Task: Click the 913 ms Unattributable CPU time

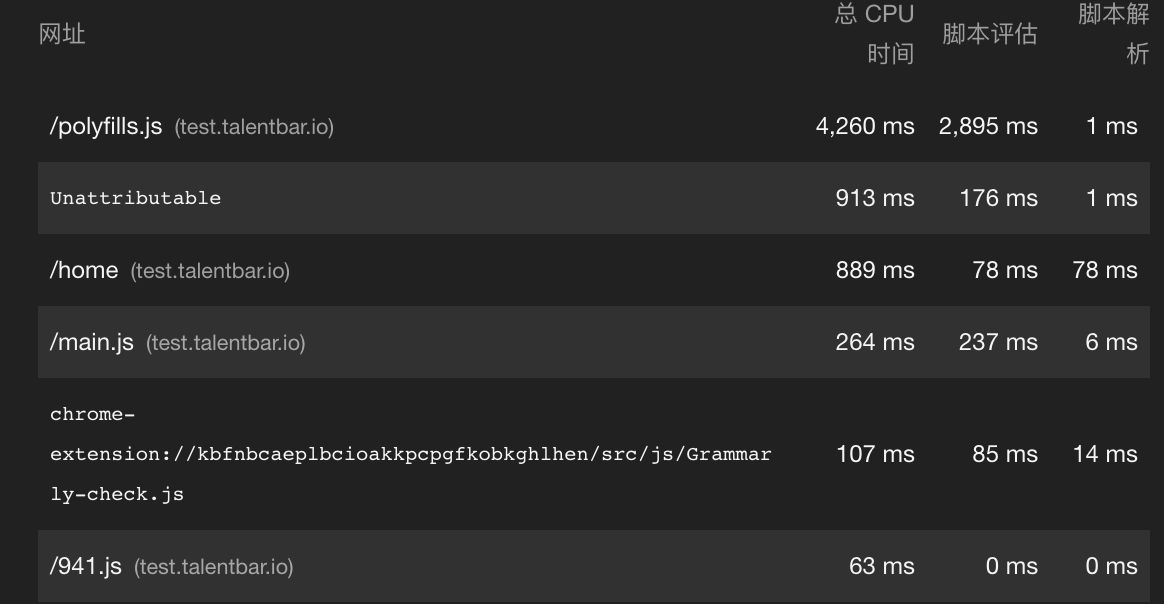Action: (875, 198)
